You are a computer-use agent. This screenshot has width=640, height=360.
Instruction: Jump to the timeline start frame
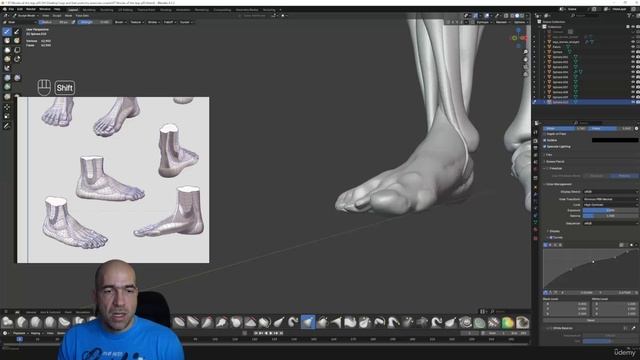coord(256,333)
